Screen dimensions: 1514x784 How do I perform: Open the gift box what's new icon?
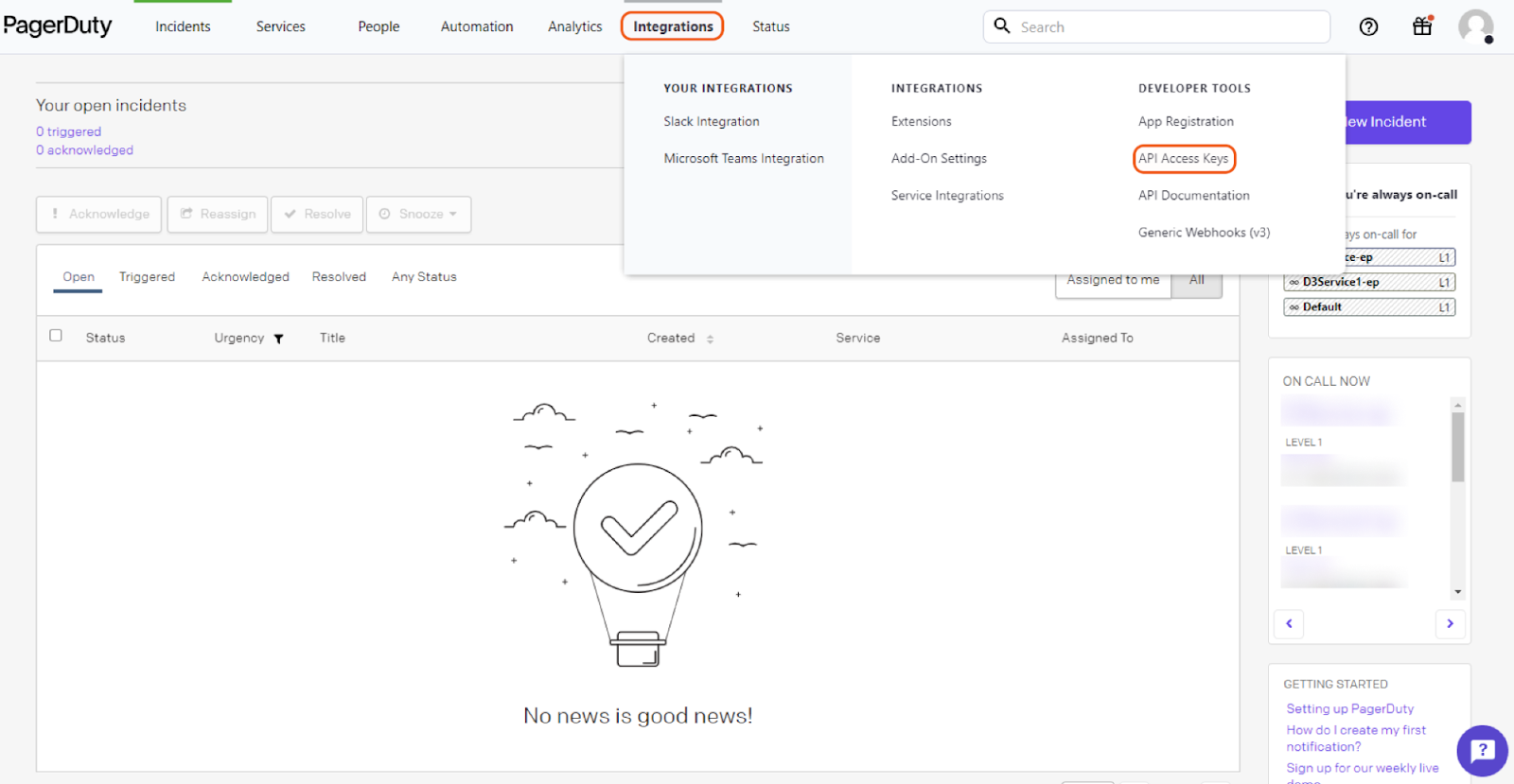click(1422, 26)
